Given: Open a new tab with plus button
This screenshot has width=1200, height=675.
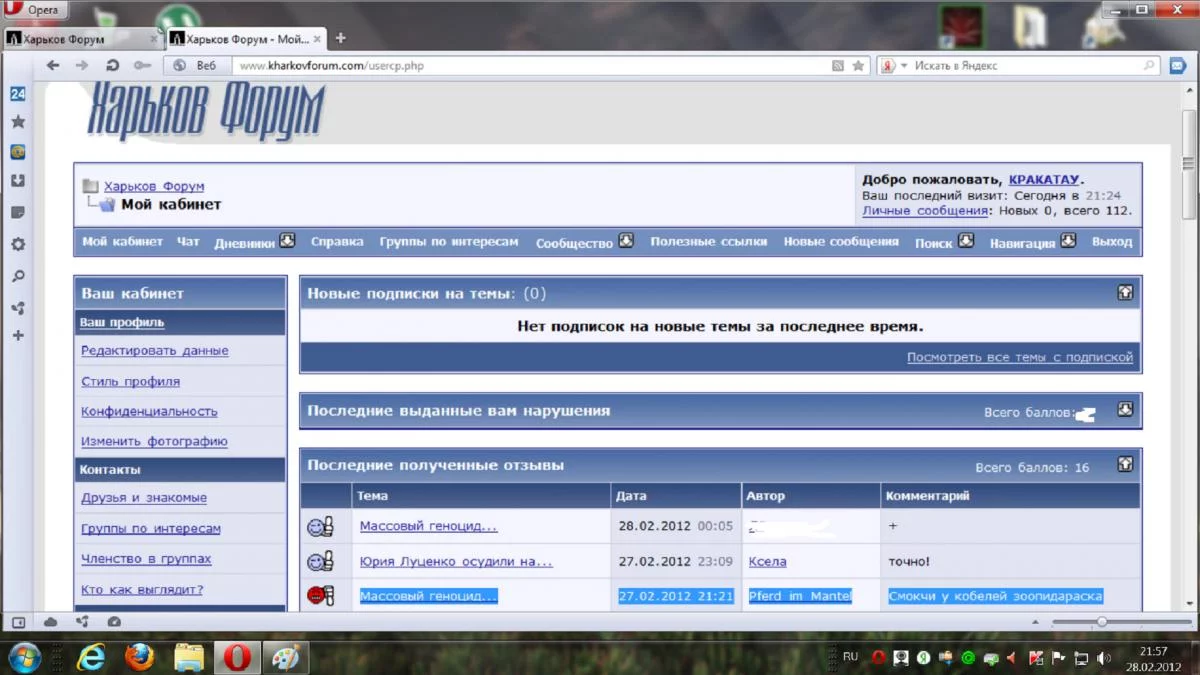Looking at the screenshot, I should pos(340,39).
